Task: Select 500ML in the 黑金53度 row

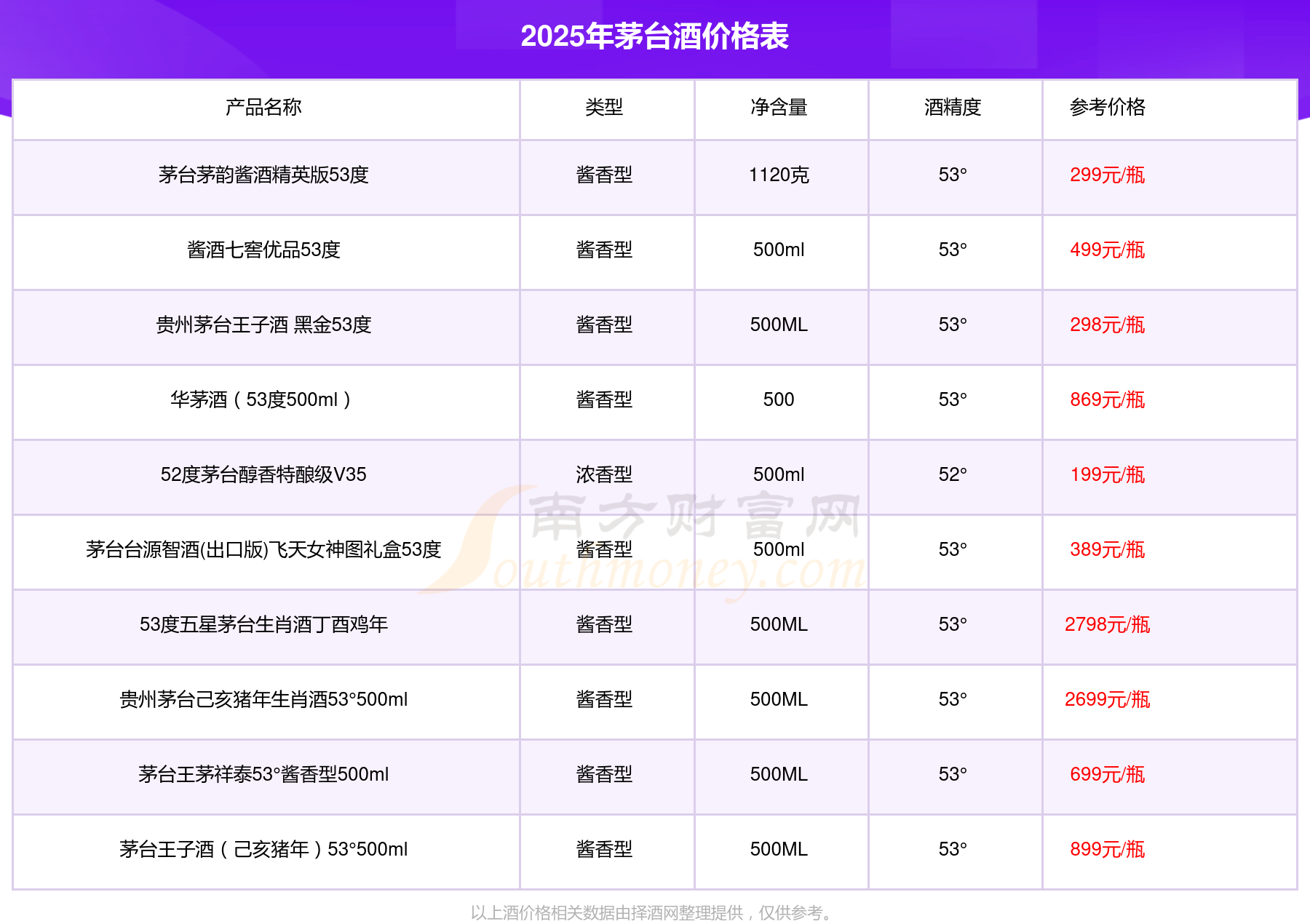Action: click(x=779, y=325)
